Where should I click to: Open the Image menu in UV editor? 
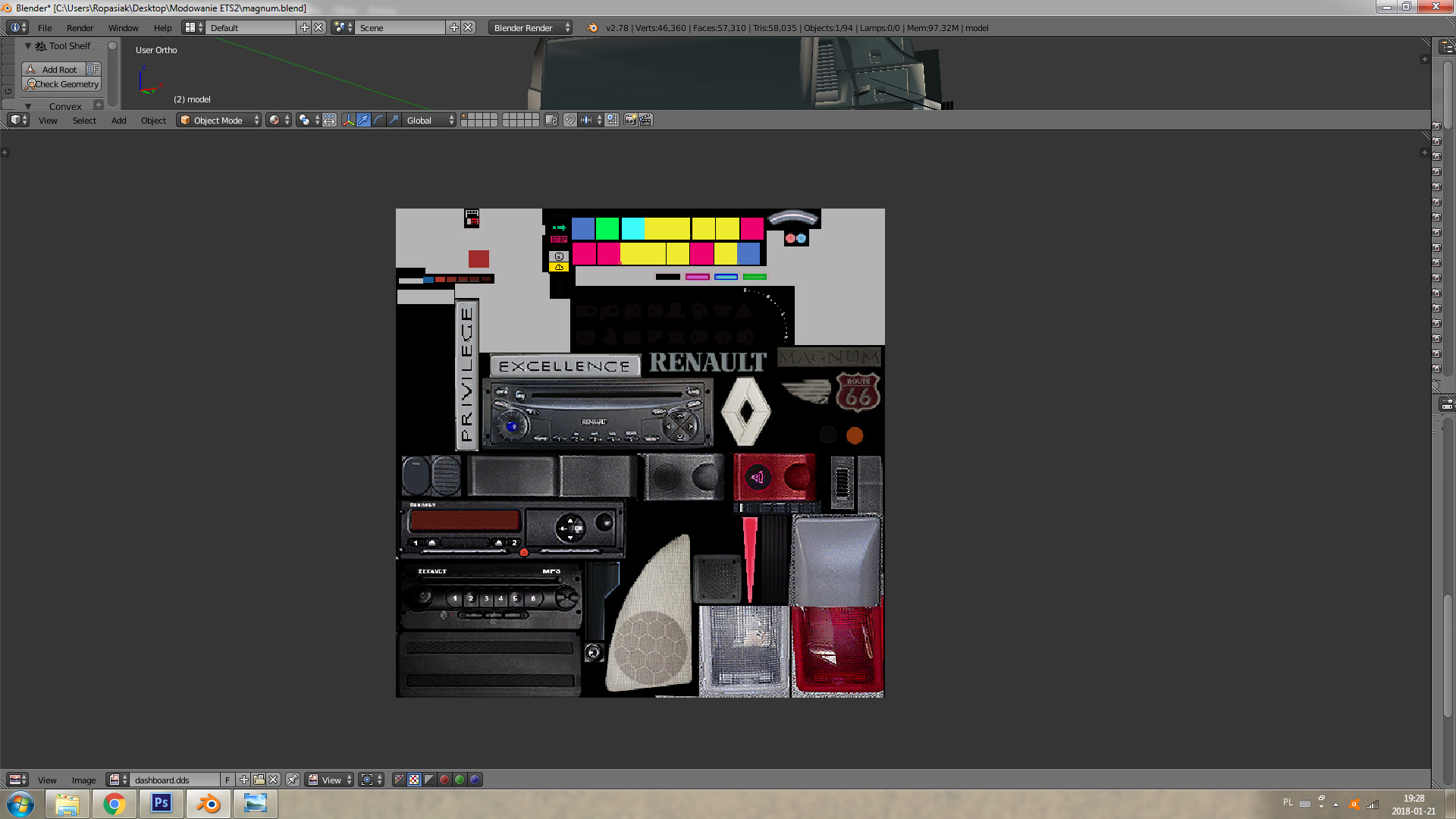click(83, 780)
